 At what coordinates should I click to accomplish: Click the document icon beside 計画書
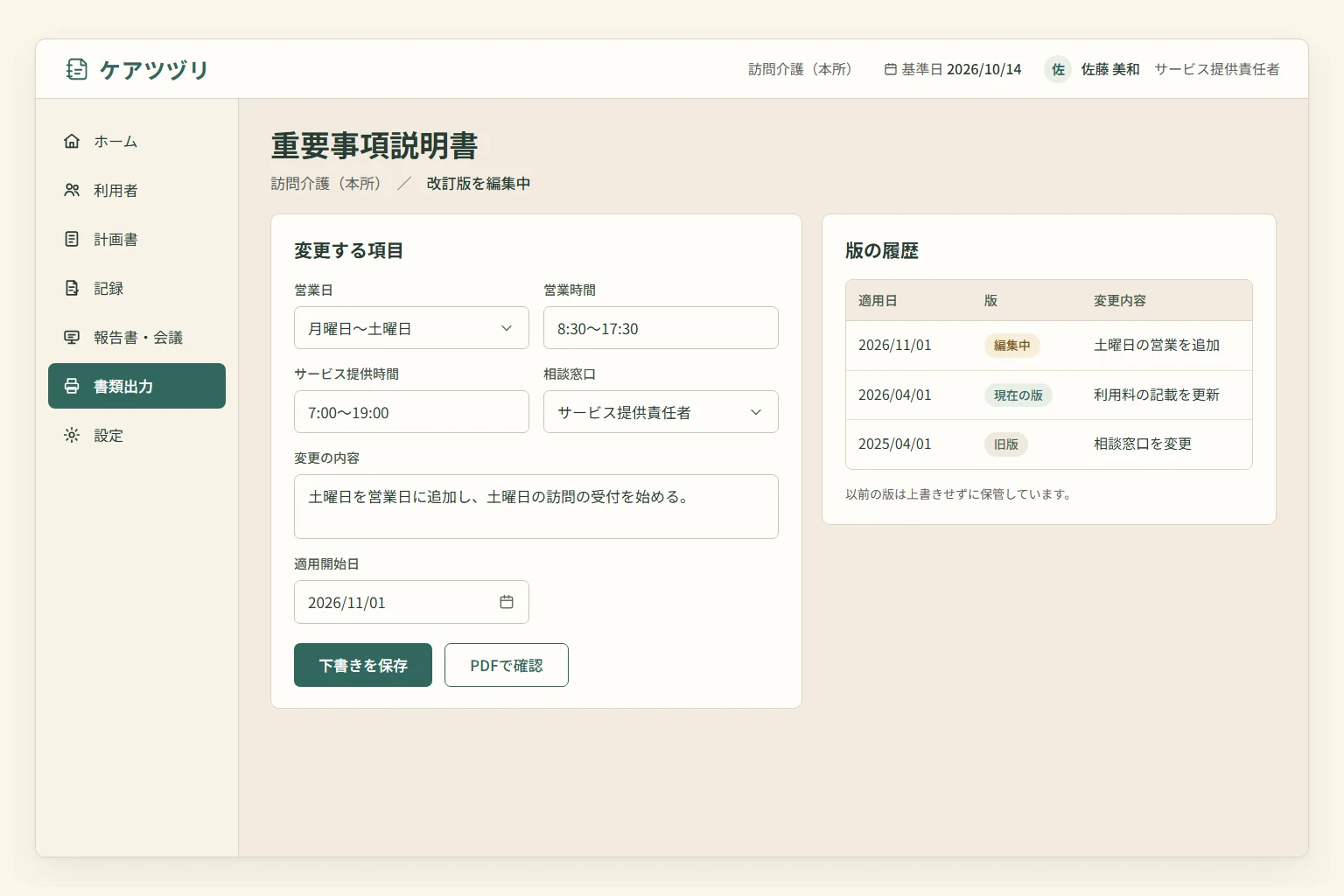click(72, 239)
